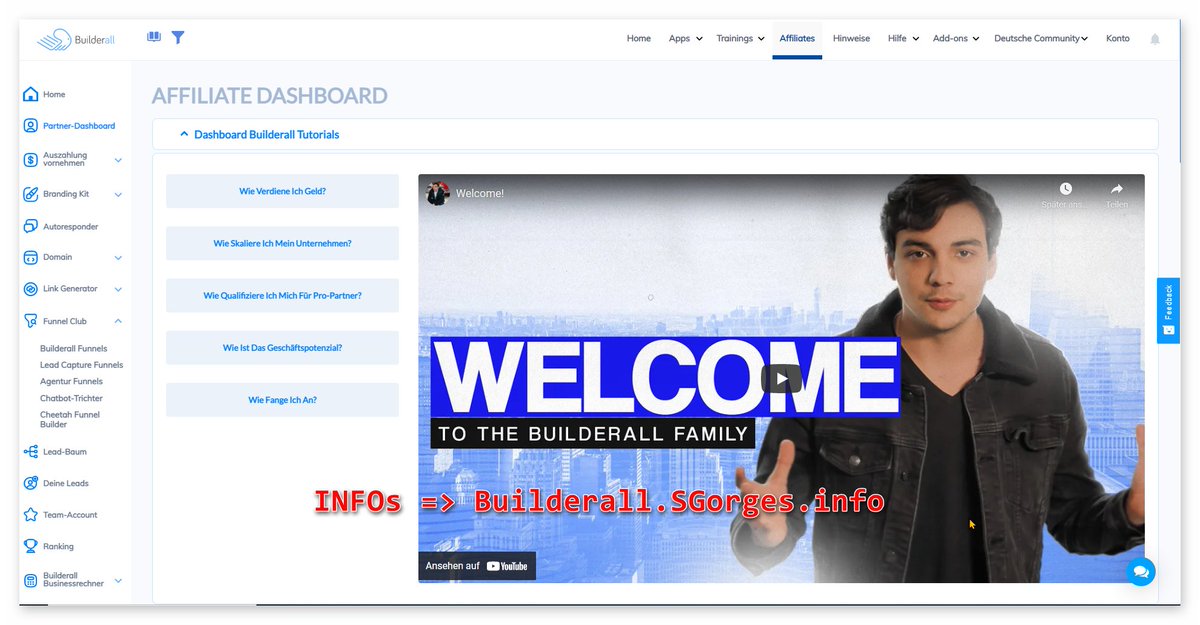
Task: Expand Link Generator submenu chevron
Action: coord(118,289)
